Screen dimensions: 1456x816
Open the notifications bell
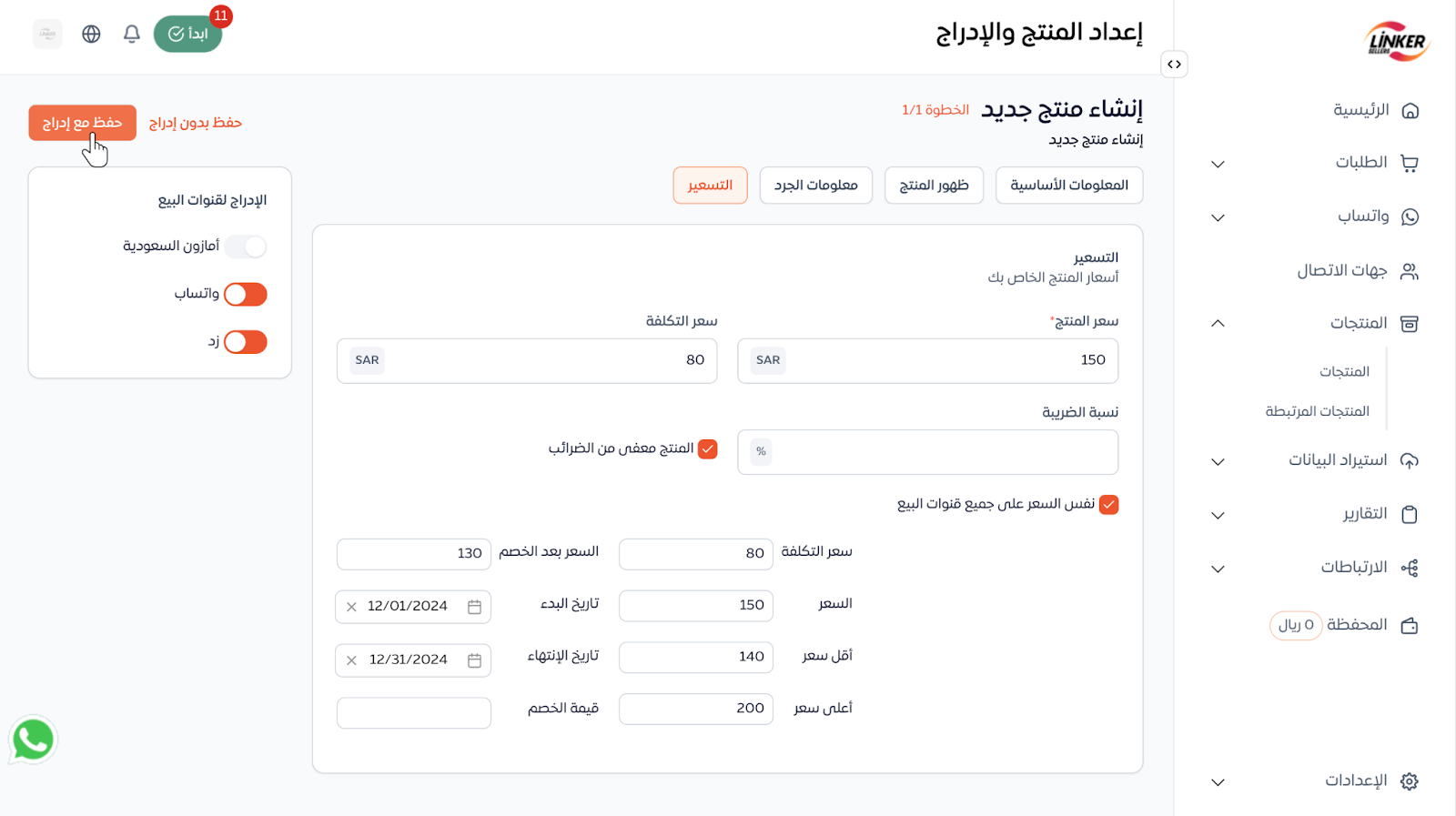(132, 34)
